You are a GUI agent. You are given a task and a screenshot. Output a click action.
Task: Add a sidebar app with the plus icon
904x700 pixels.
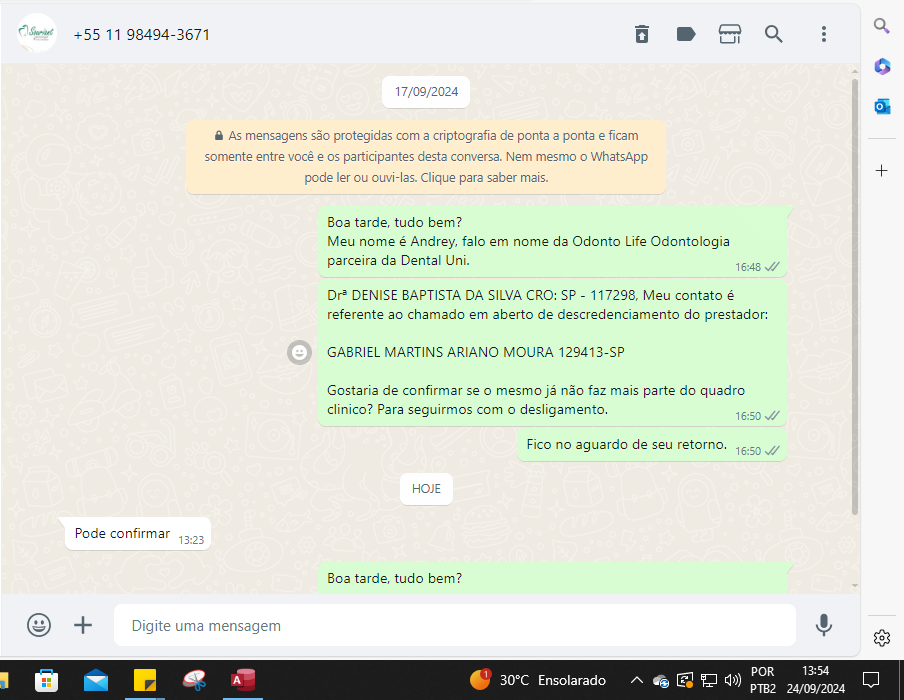(882, 171)
